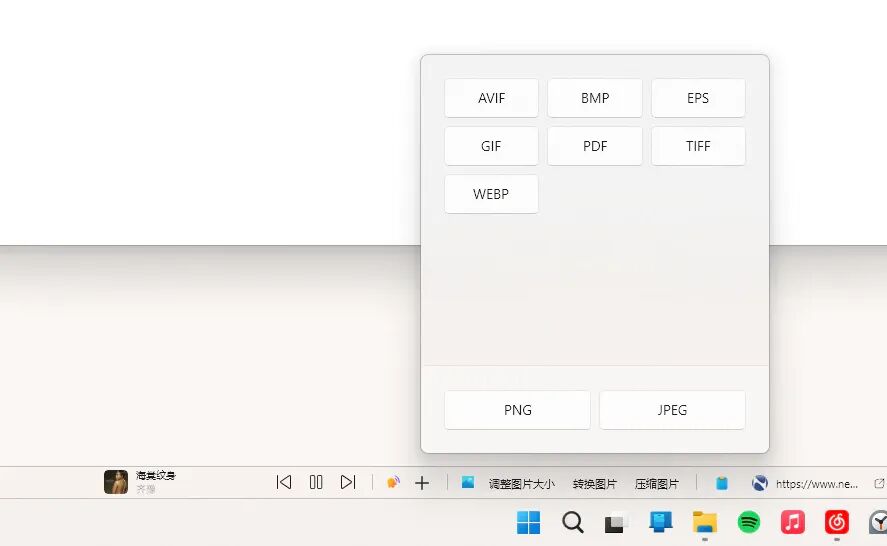Convert the image to GIF
This screenshot has width=887, height=546.
[491, 146]
